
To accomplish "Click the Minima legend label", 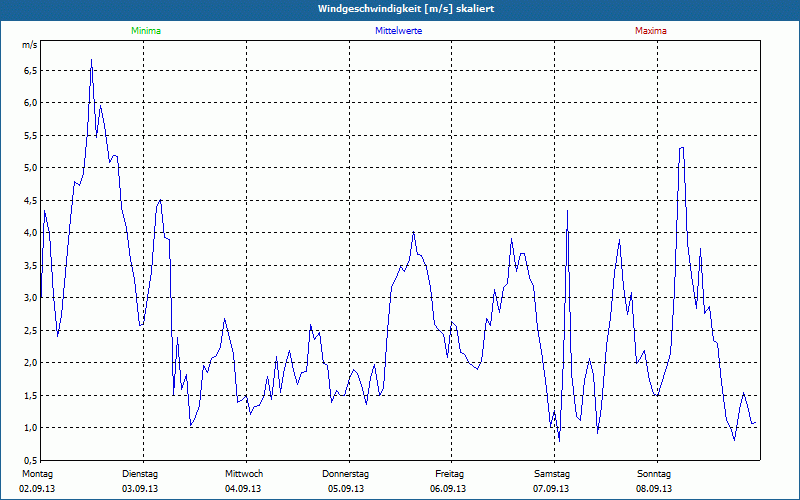I will [146, 31].
